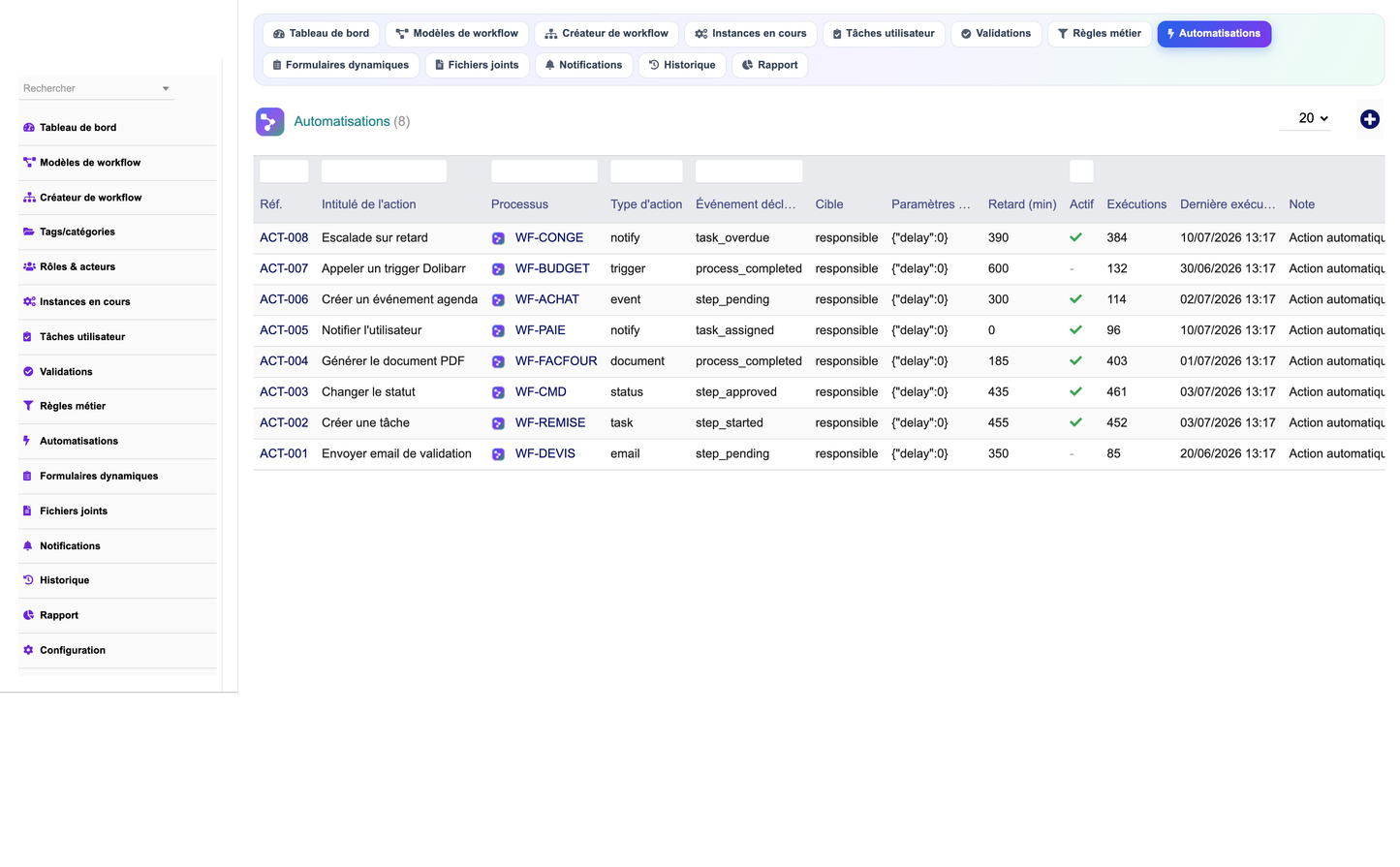Switch to the Modèles de workflow tab
The image size is (1400, 867).
pos(457,34)
